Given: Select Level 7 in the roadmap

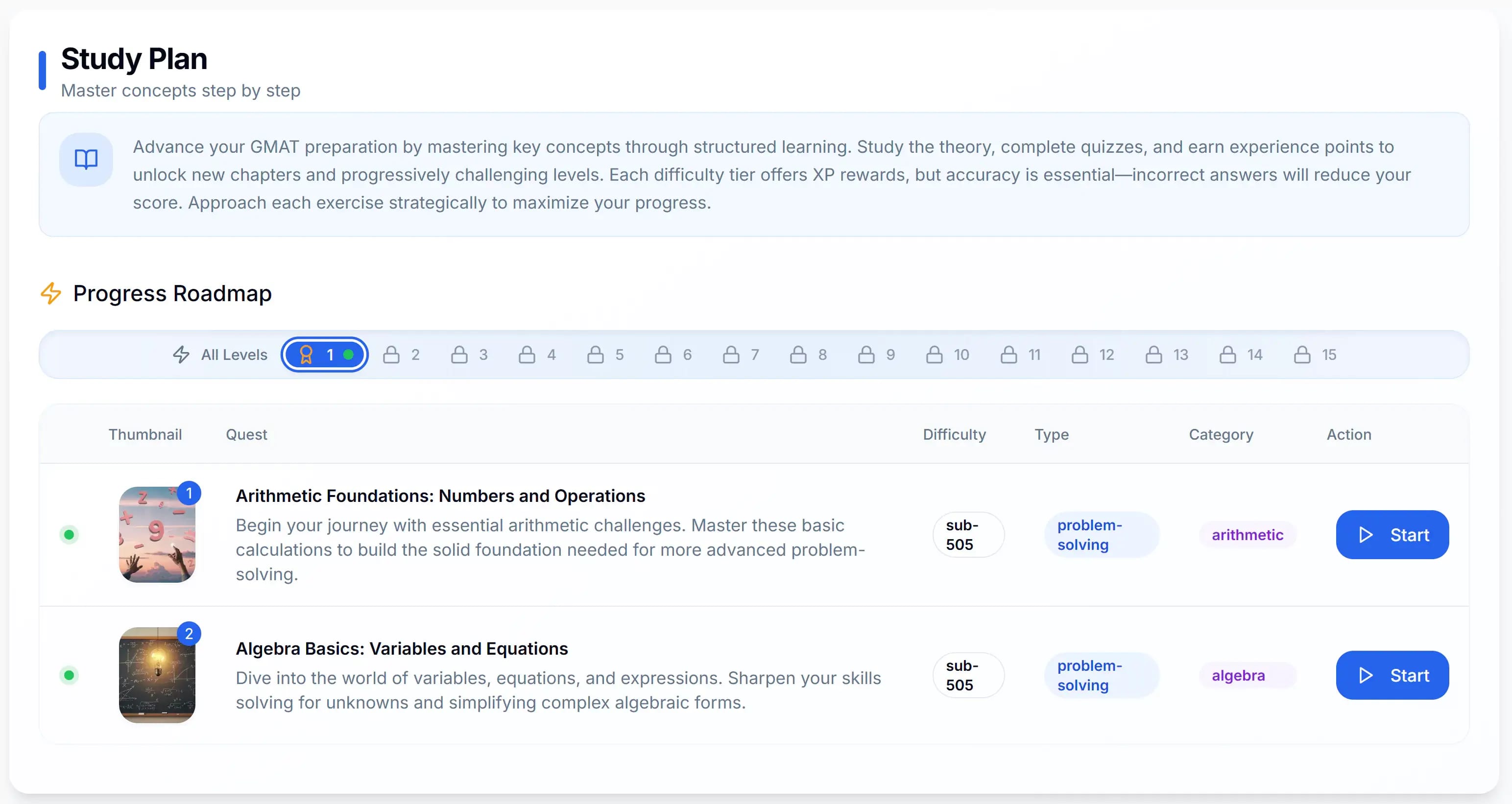Looking at the screenshot, I should tap(741, 354).
